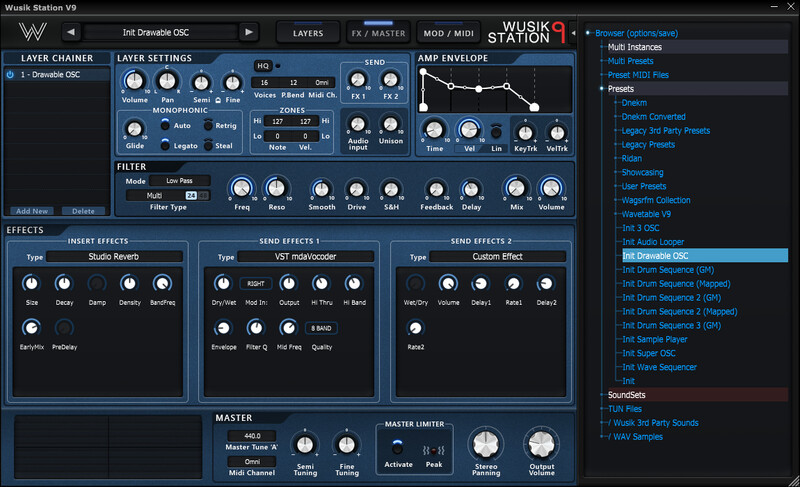Image resolution: width=800 pixels, height=487 pixels.
Task: Click the filter Freq knob
Action: tap(242, 189)
